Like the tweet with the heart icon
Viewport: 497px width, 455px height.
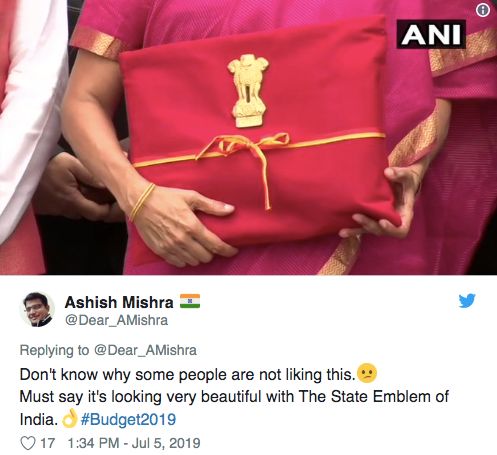[x=28, y=443]
